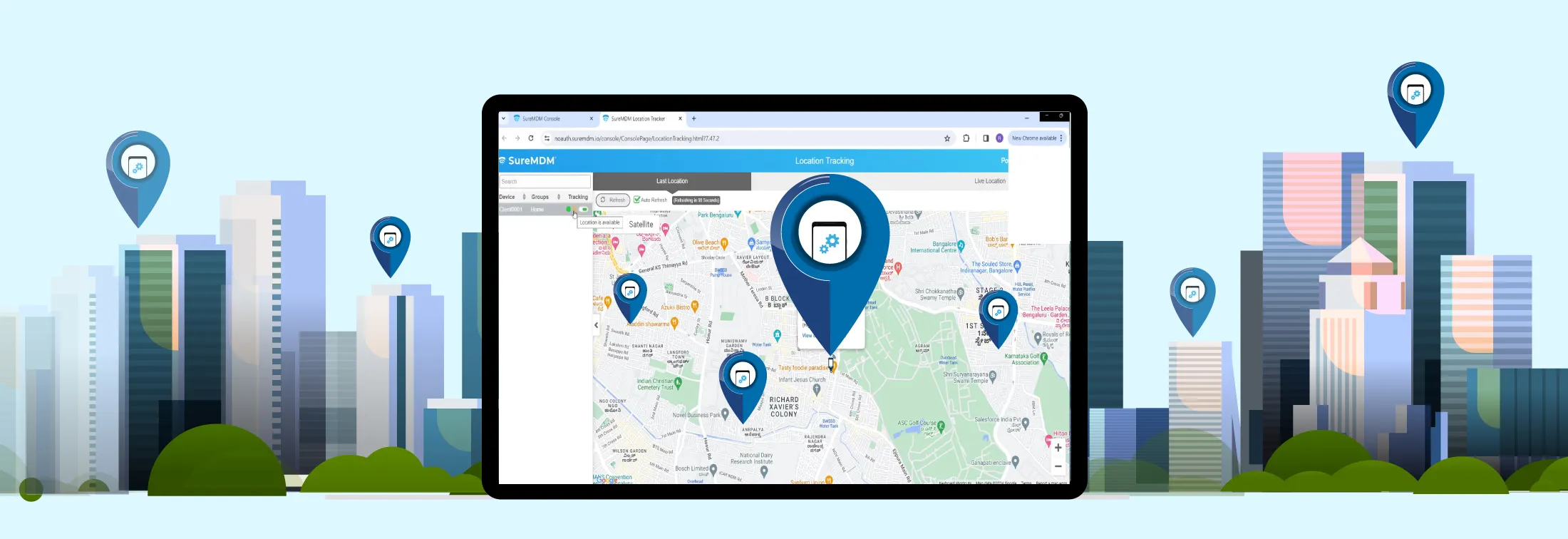The height and width of the screenshot is (539, 1568).
Task: Open a new browser tab
Action: coord(693,119)
